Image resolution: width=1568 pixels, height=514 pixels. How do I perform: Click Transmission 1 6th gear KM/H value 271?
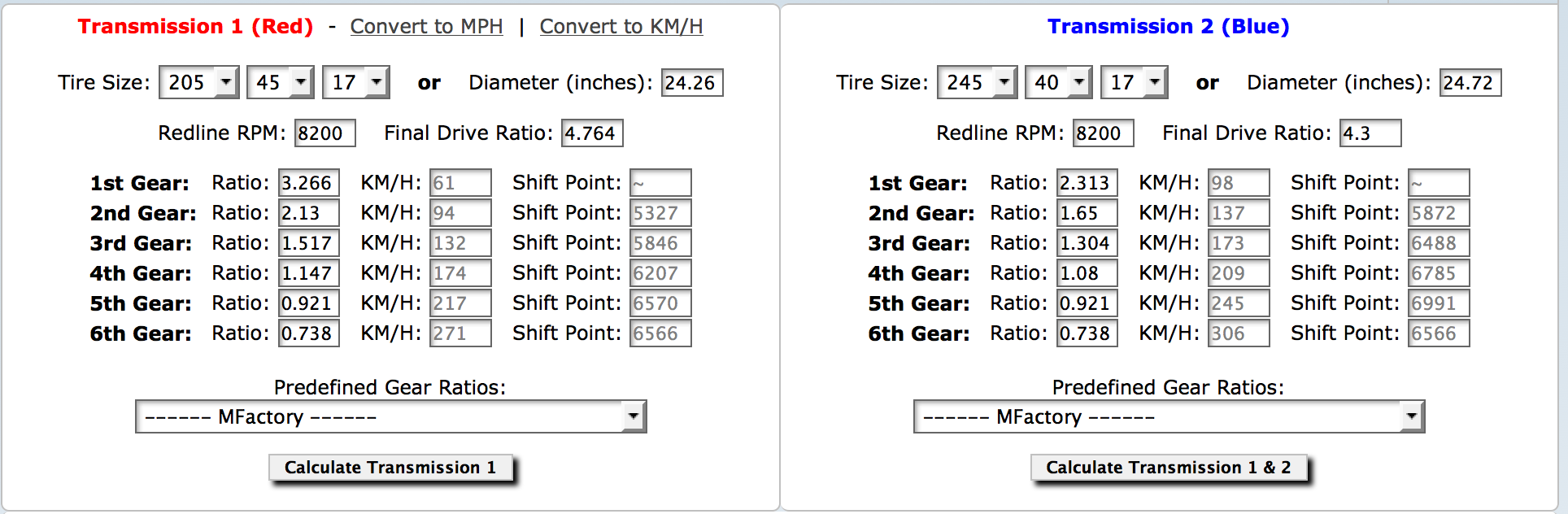(460, 333)
